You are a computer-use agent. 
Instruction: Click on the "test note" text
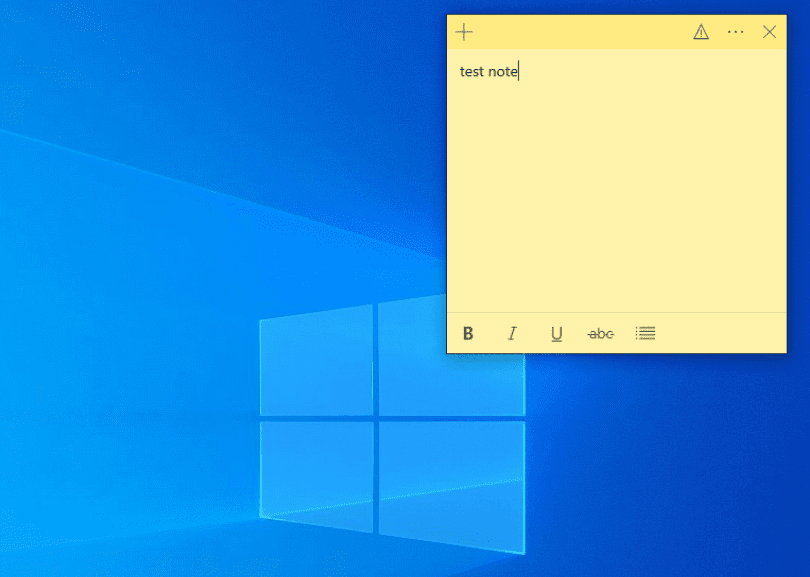(489, 71)
